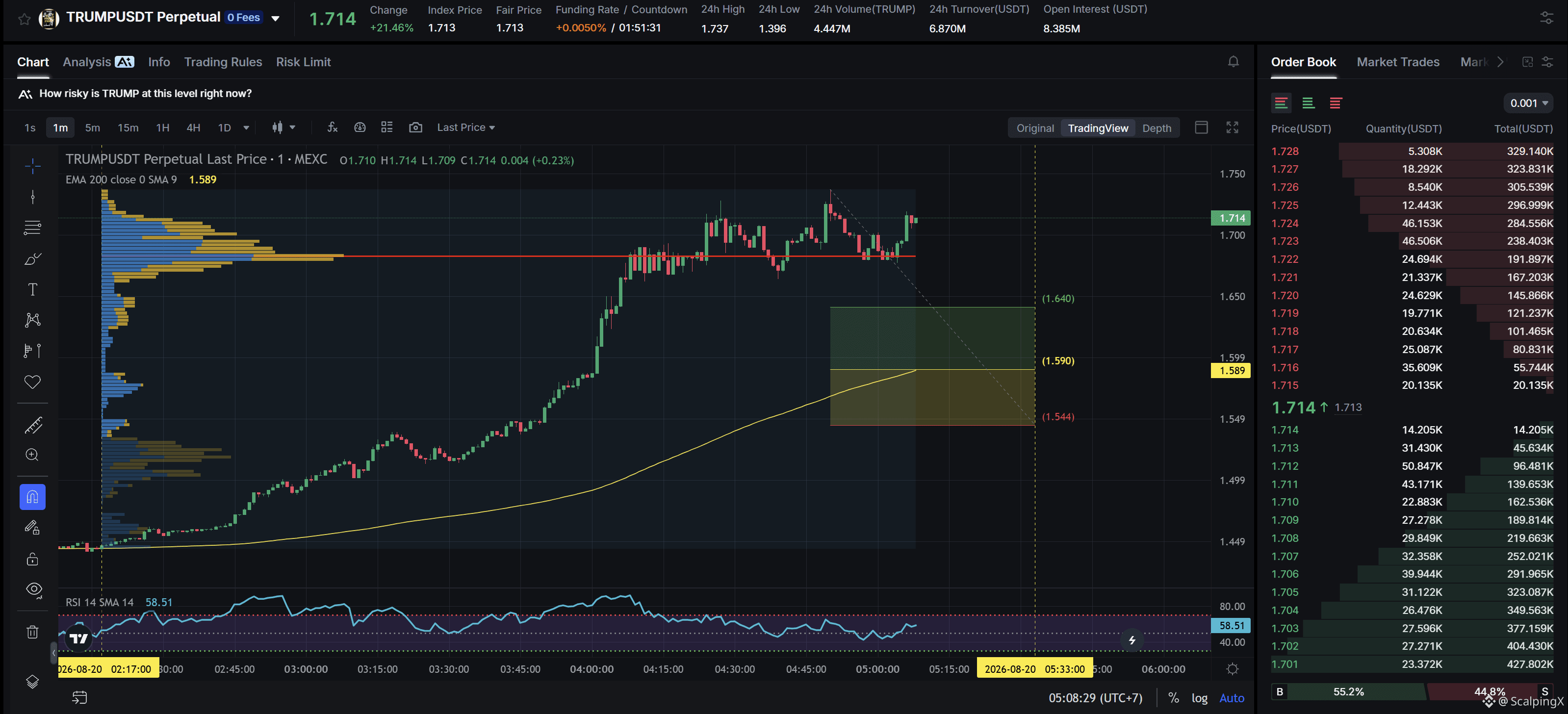The image size is (1568, 714).
Task: Take a chart snapshot with camera icon
Action: pyautogui.click(x=416, y=127)
